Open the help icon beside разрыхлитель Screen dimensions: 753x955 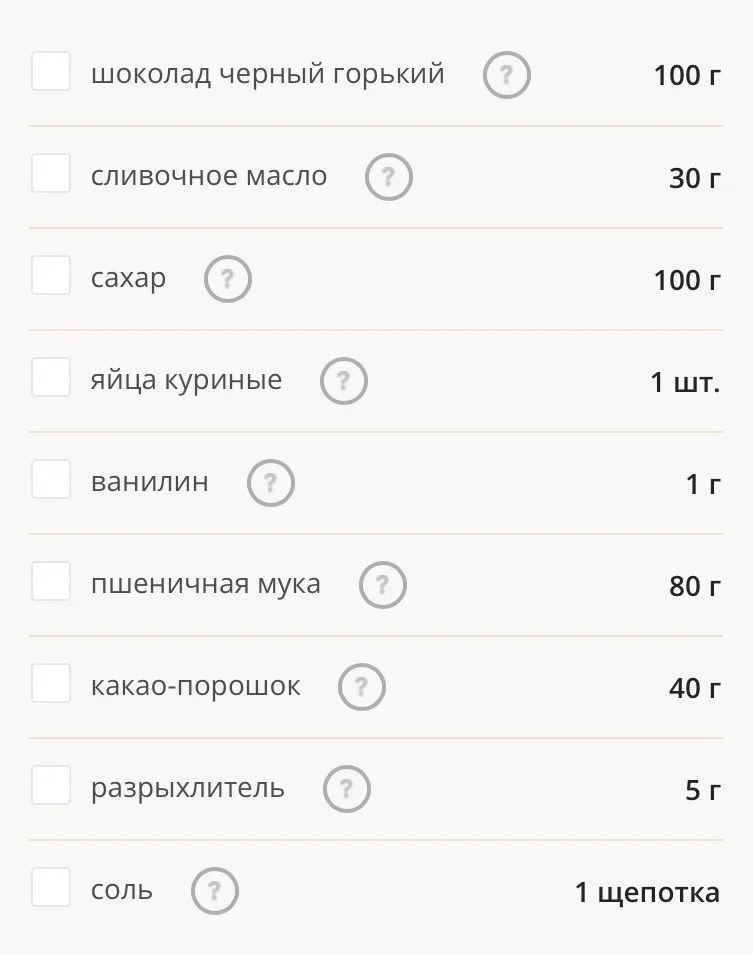(x=347, y=789)
